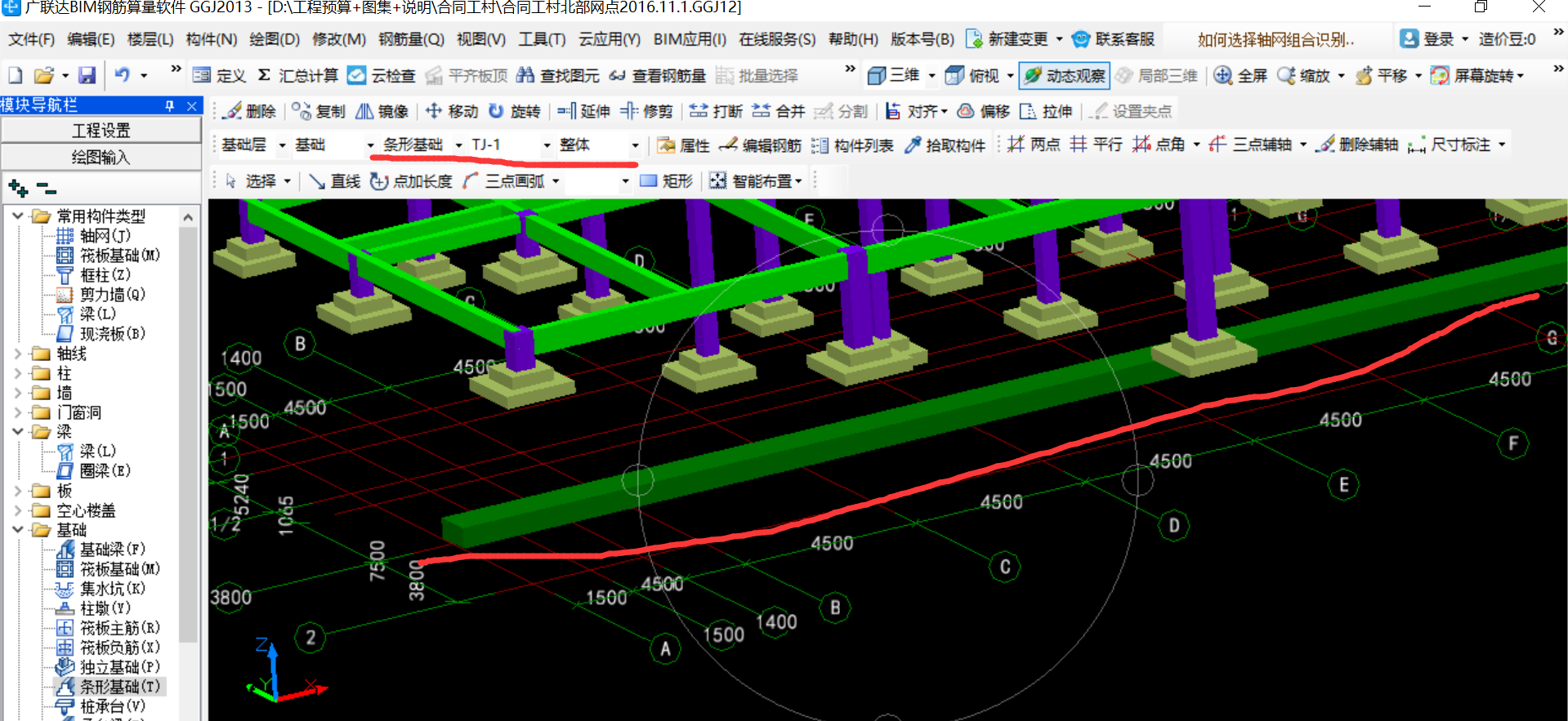1568x721 pixels.
Task: Click 全屏 full screen tool
Action: click(1240, 76)
